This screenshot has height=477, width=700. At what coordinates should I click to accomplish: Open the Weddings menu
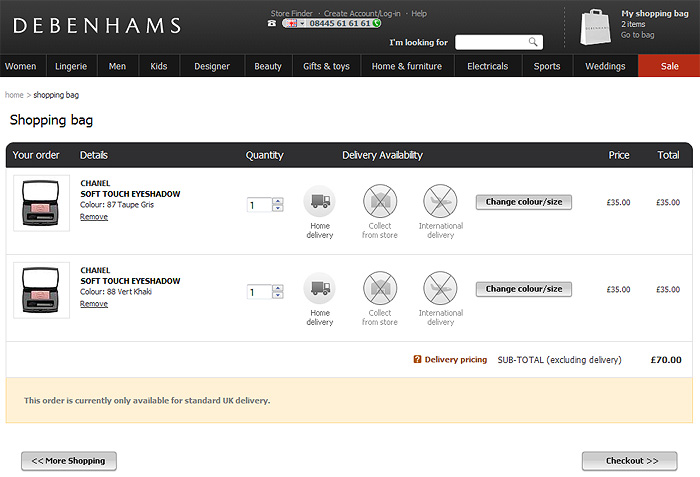pyautogui.click(x=605, y=66)
